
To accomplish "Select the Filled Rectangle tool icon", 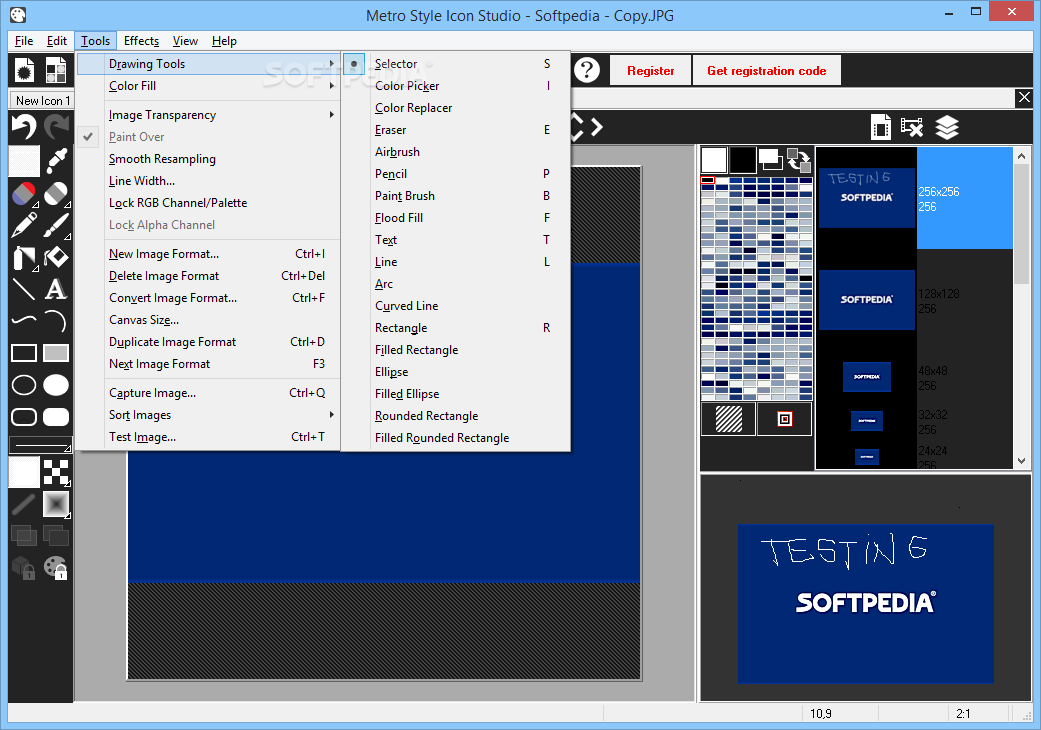I will point(56,353).
